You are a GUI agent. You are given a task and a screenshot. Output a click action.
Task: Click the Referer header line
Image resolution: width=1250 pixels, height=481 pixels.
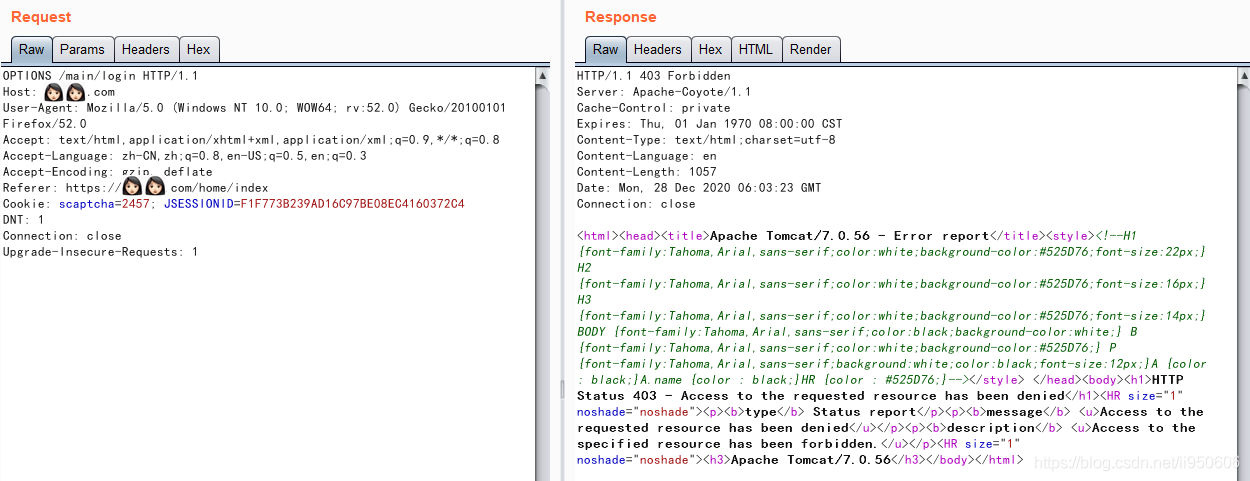135,187
